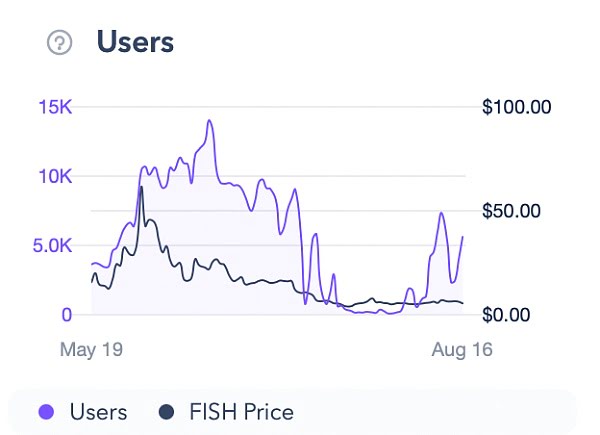Click the question mark help icon
This screenshot has height=435, width=600.
(x=61, y=42)
